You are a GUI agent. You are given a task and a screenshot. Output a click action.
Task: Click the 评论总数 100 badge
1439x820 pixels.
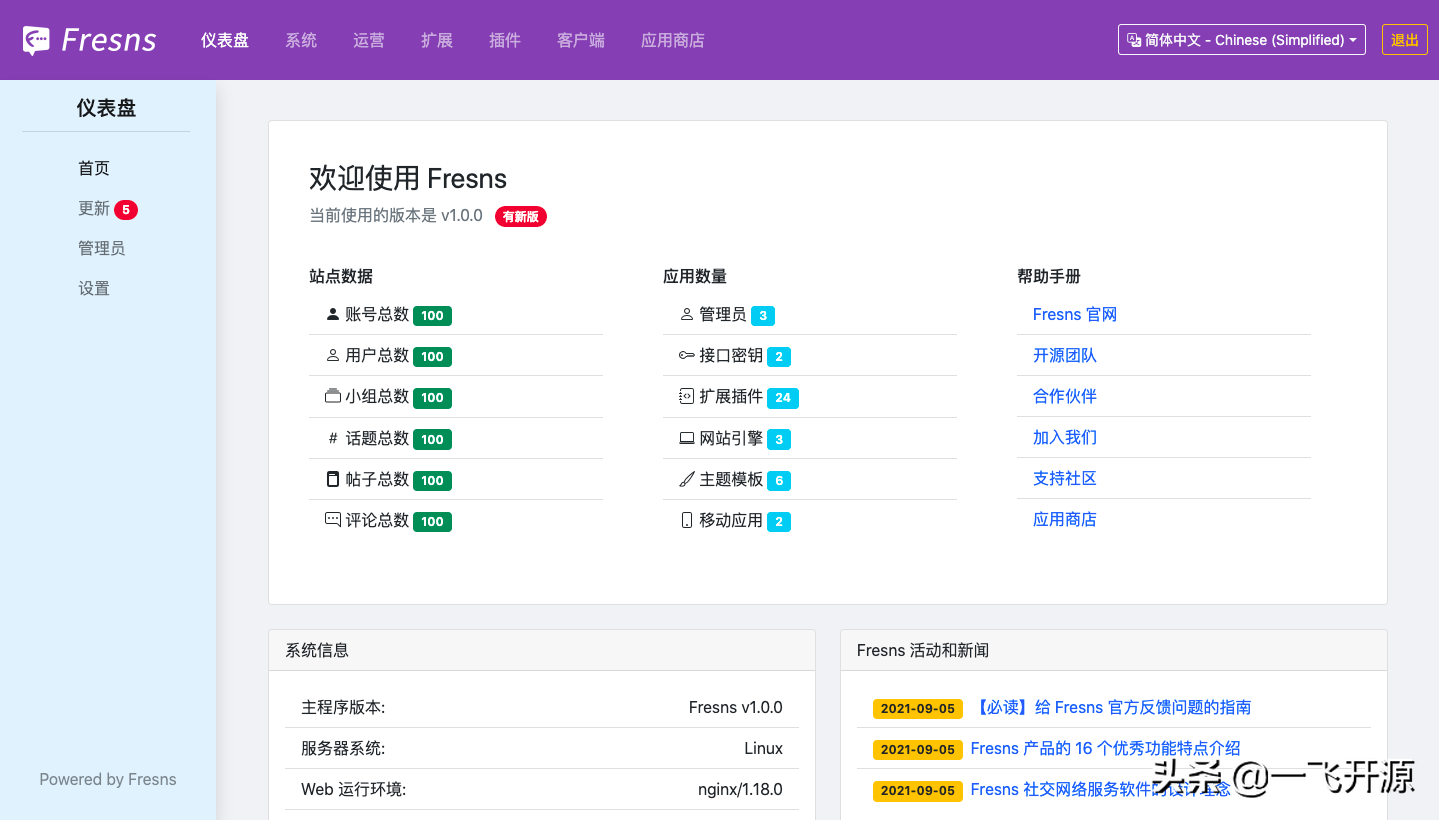click(432, 522)
